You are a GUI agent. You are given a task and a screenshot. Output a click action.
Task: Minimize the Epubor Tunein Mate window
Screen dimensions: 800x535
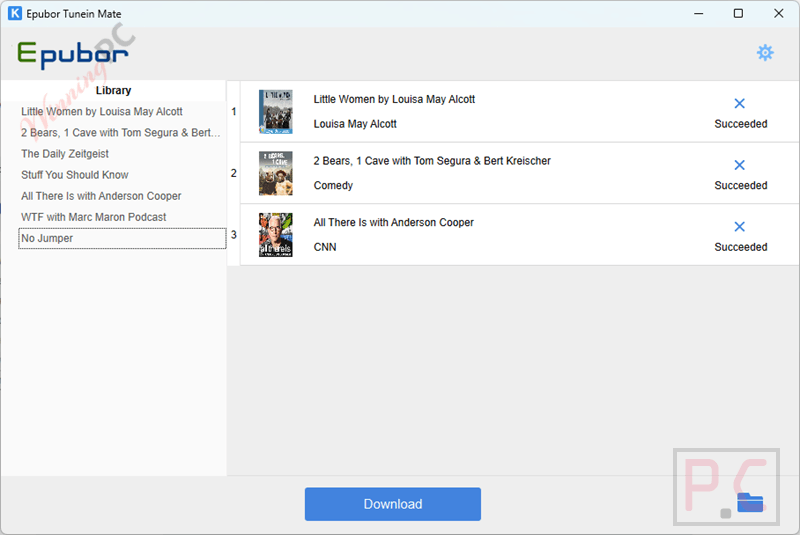698,13
